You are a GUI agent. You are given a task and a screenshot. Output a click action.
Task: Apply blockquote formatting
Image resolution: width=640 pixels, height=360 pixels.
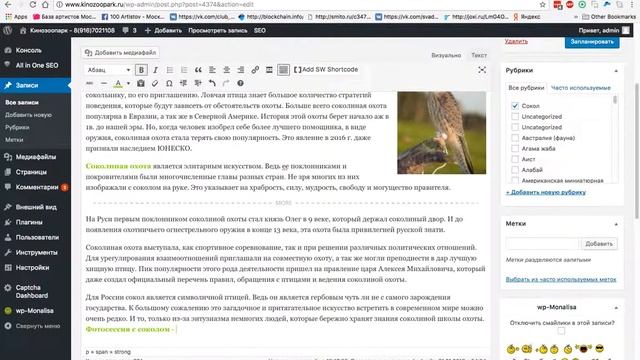click(198, 70)
